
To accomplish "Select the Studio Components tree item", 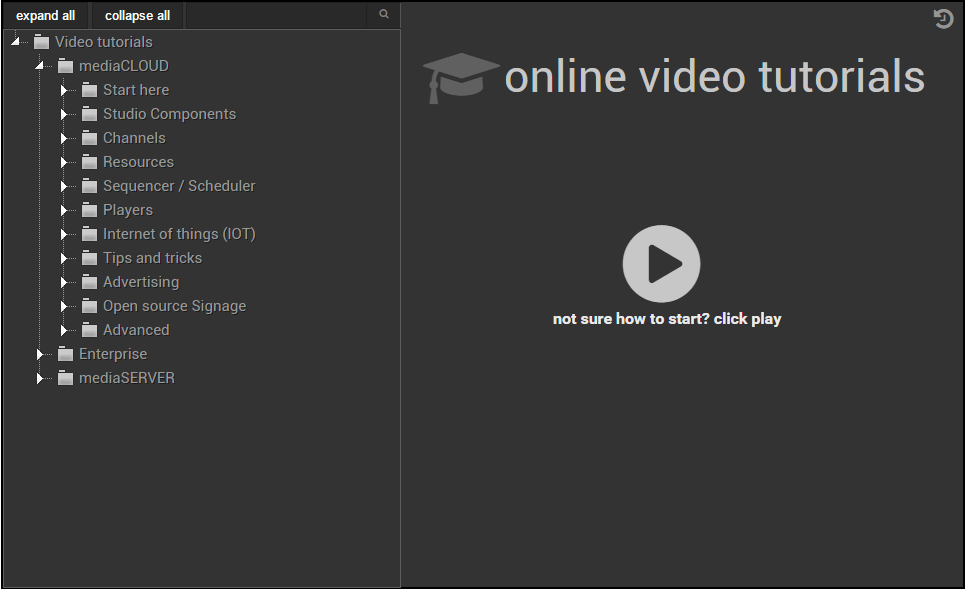I will click(170, 113).
